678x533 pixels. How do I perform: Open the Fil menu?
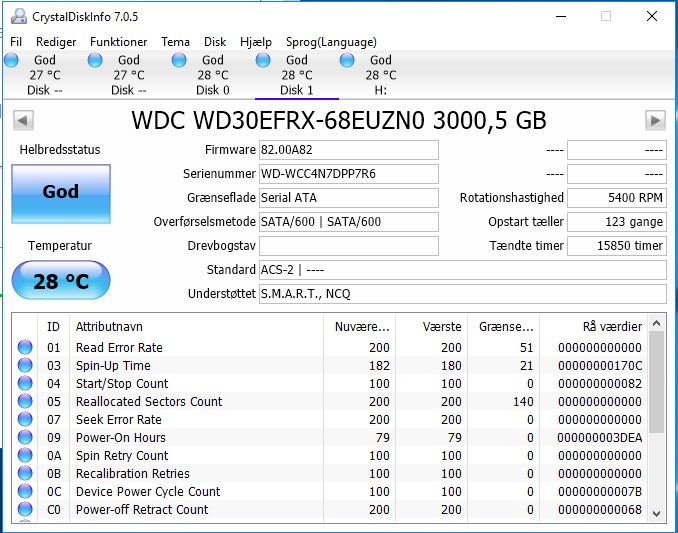click(16, 42)
